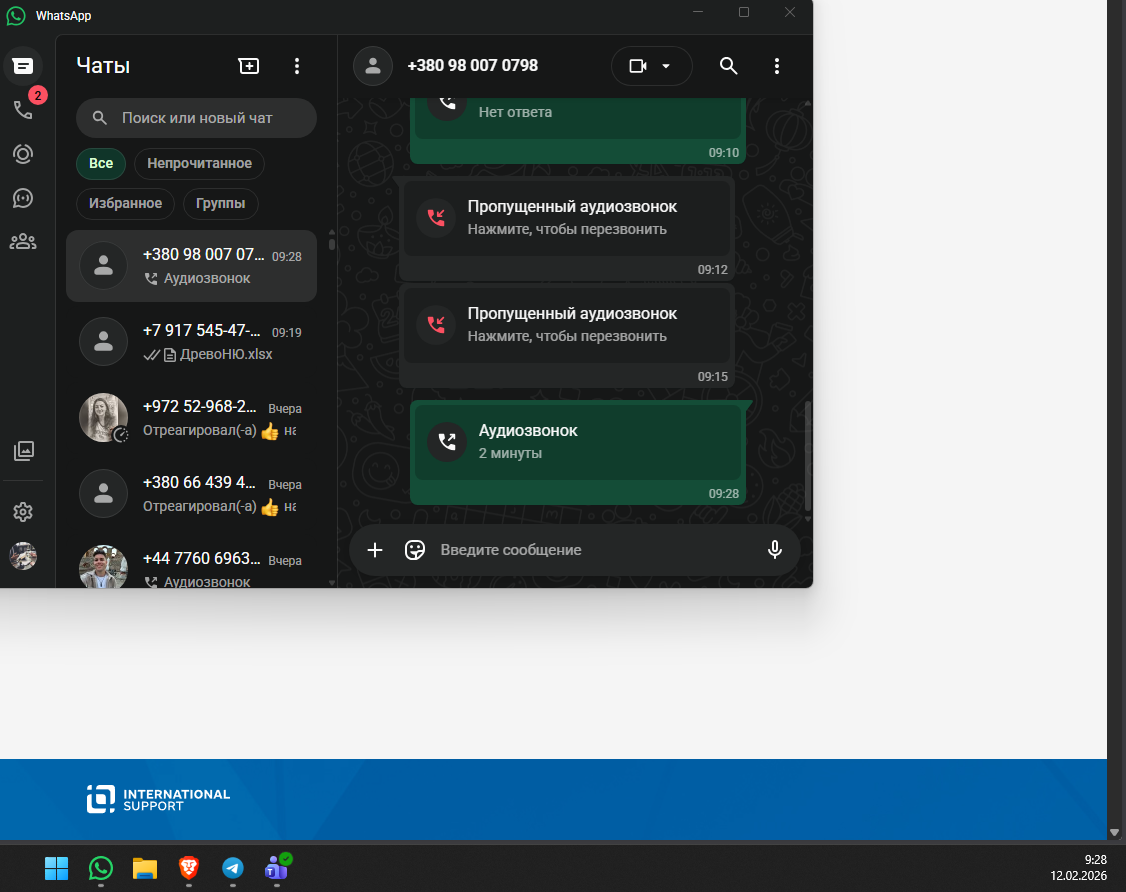This screenshot has width=1126, height=892.
Task: Open own profile avatar in sidebar
Action: click(x=23, y=556)
